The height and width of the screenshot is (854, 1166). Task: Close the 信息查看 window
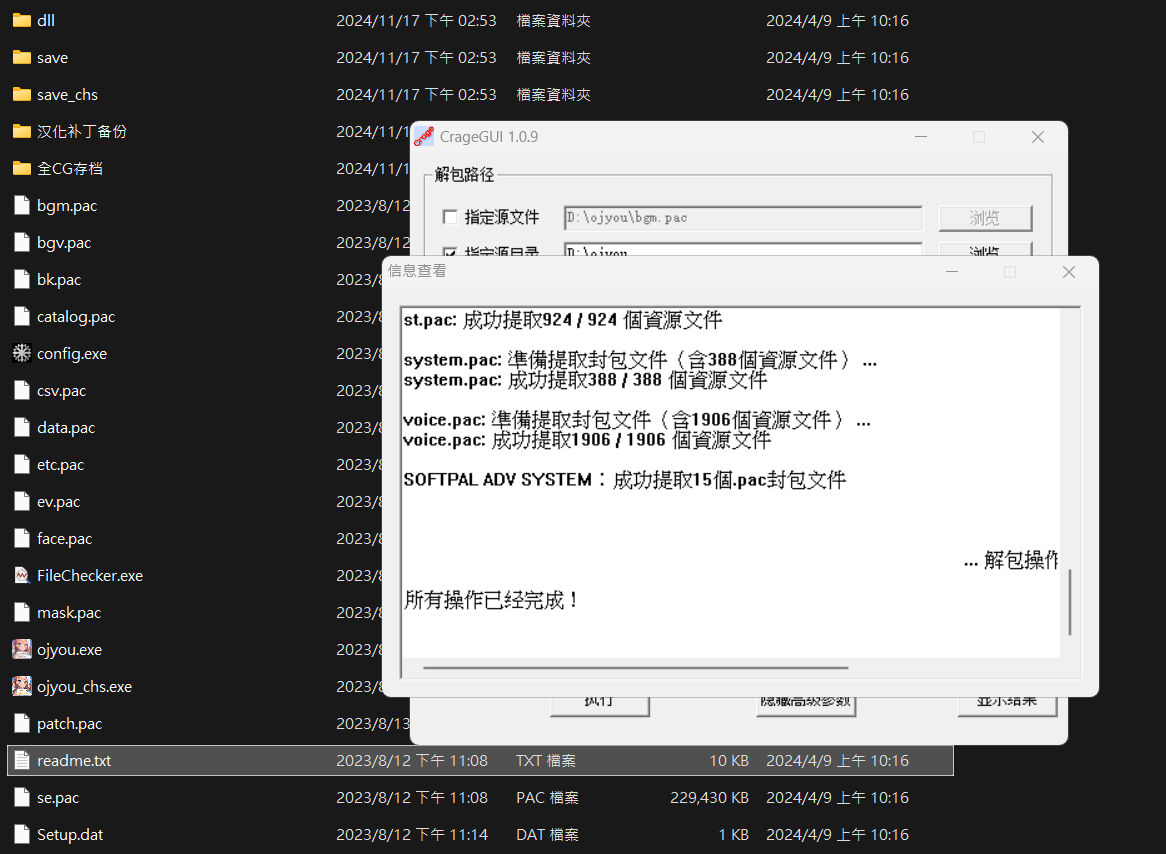pyautogui.click(x=1068, y=272)
